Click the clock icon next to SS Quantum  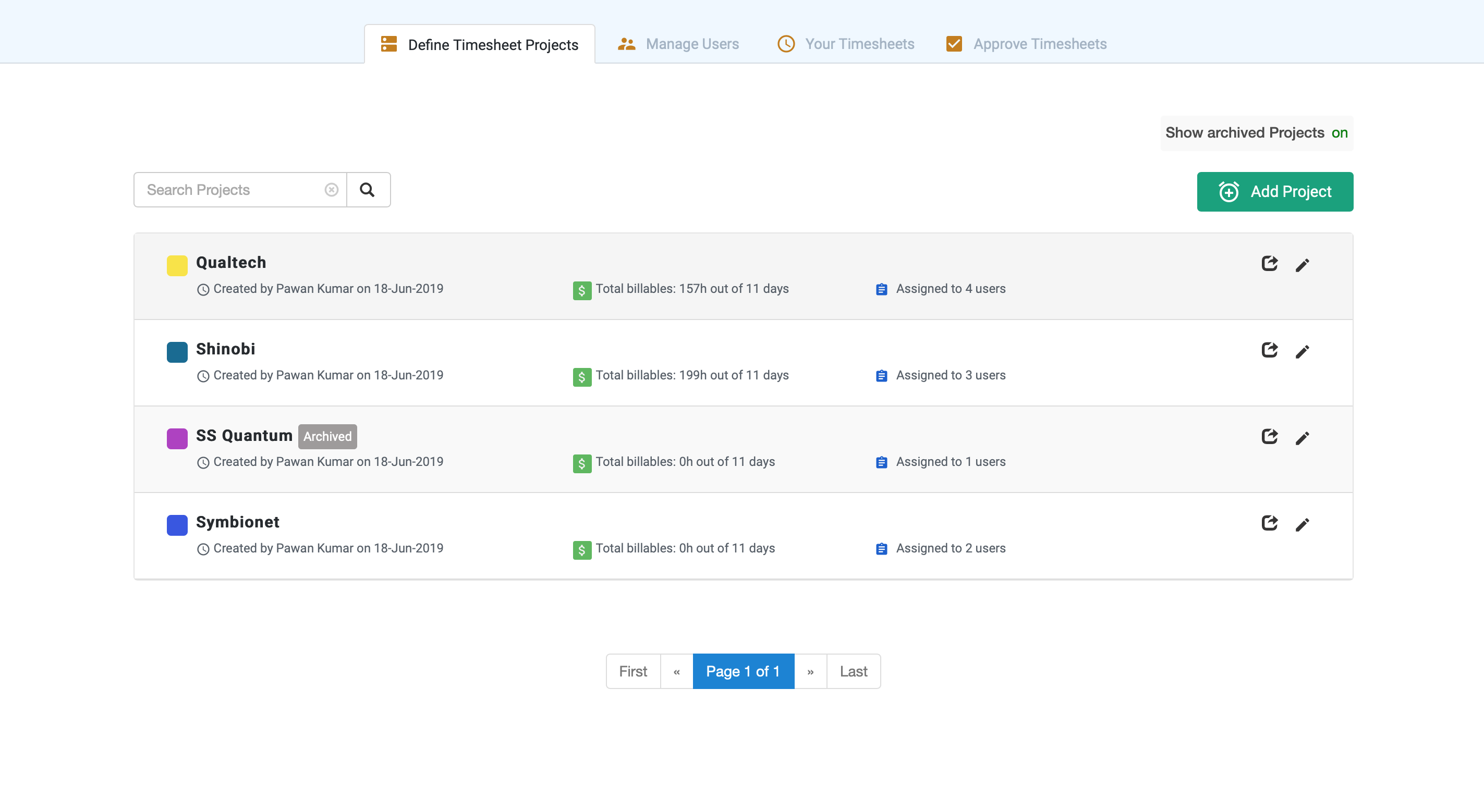(203, 462)
